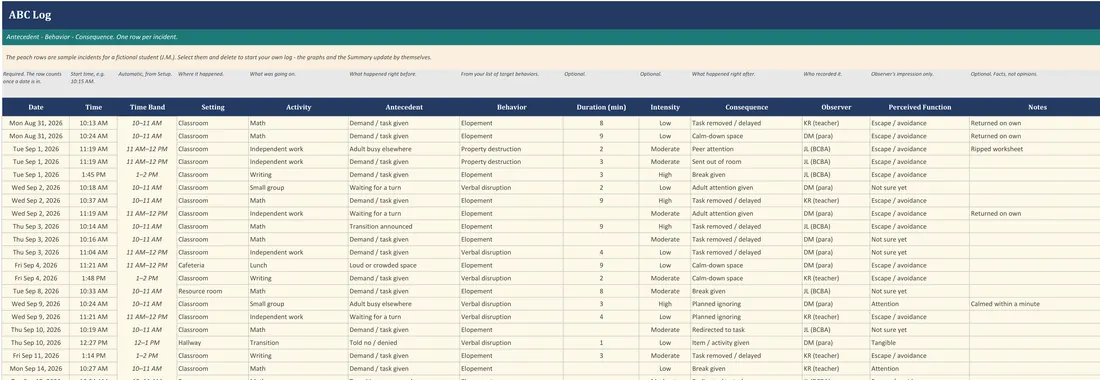Select 'Adult attention given' in 10:18 AM row

pyautogui.click(x=746, y=188)
